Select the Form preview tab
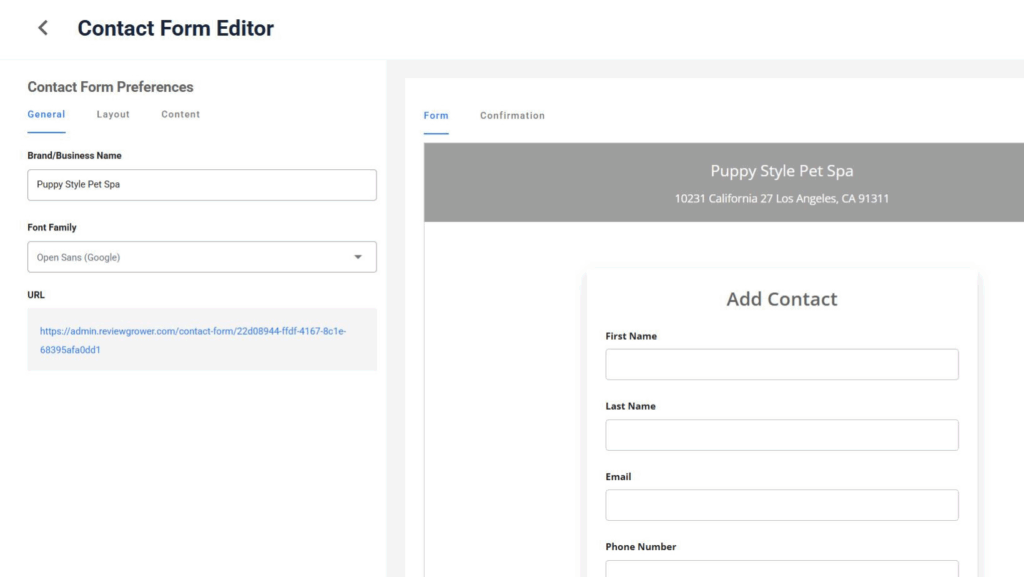Image resolution: width=1024 pixels, height=577 pixels. click(x=436, y=116)
